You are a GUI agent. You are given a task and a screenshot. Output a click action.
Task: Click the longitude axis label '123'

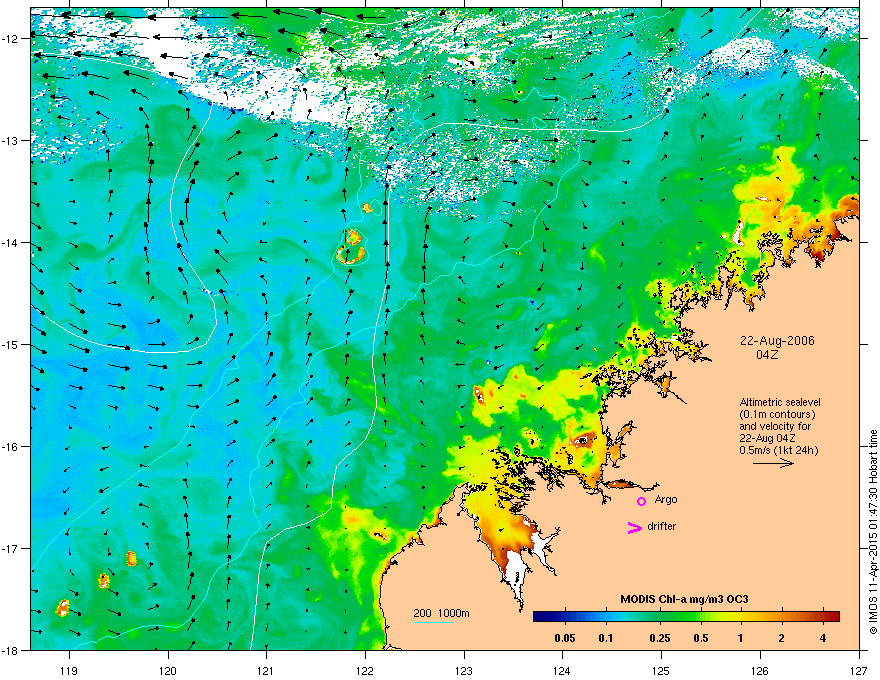click(464, 670)
